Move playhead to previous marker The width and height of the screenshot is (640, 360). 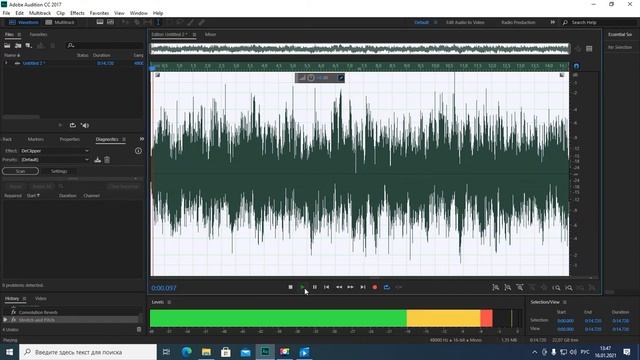click(327, 287)
